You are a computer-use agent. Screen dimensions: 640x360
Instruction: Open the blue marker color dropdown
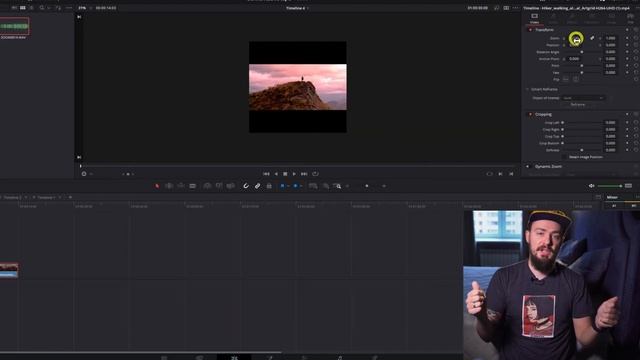(301, 186)
